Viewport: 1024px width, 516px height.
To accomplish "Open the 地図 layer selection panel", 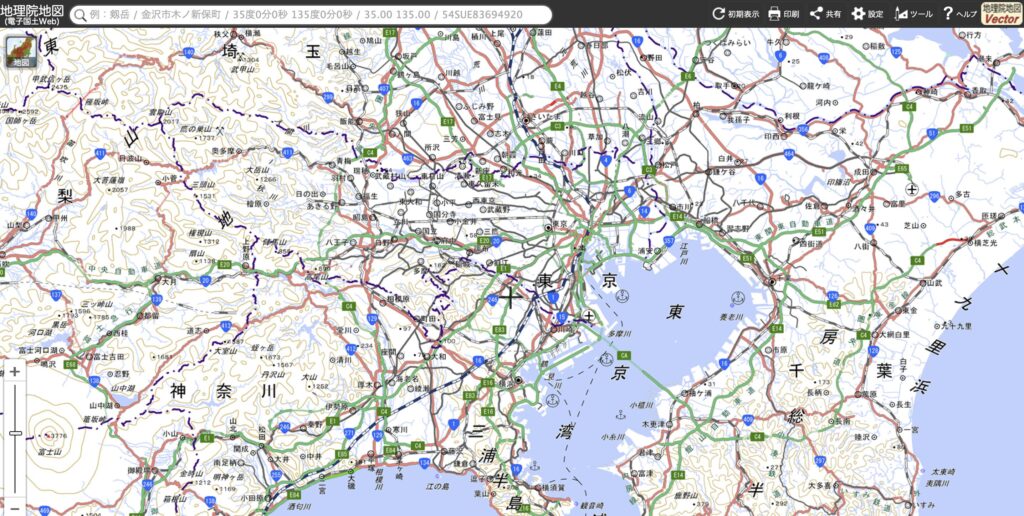I will [x=18, y=52].
